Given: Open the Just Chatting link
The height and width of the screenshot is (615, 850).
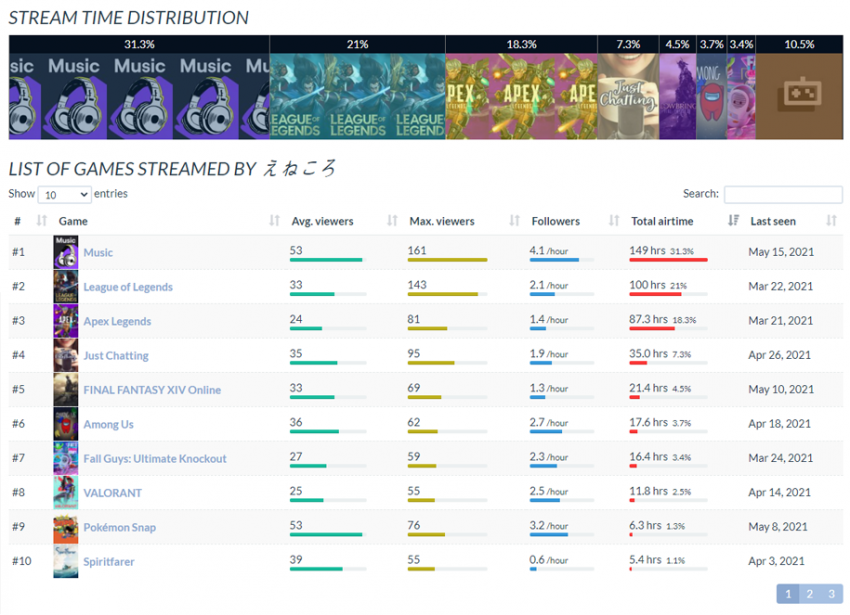Looking at the screenshot, I should [116, 356].
